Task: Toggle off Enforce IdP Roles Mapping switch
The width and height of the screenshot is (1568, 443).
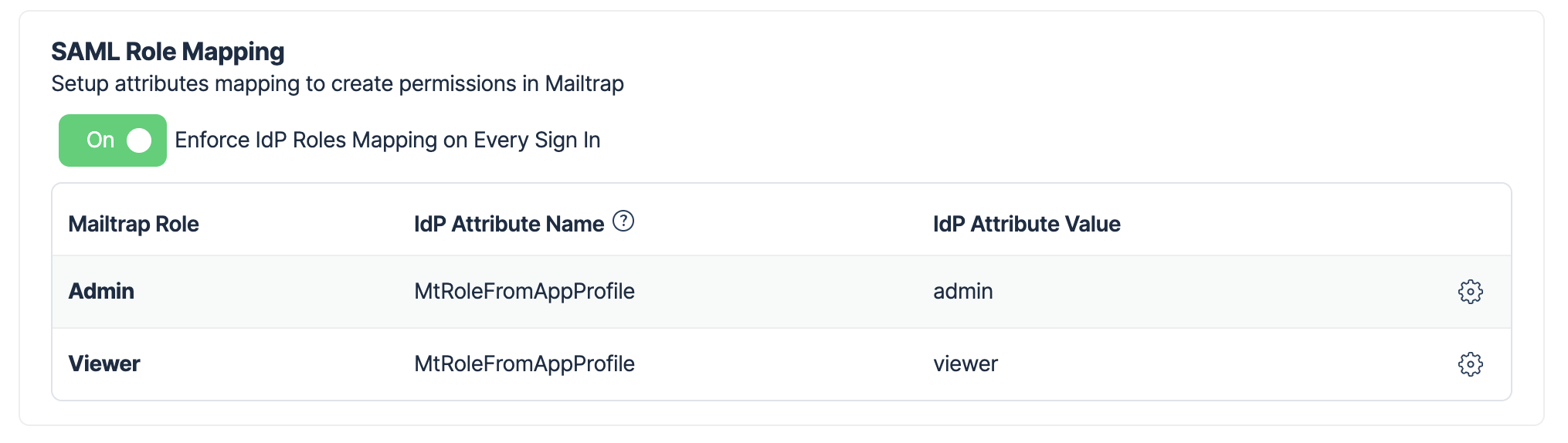Action: (x=113, y=140)
